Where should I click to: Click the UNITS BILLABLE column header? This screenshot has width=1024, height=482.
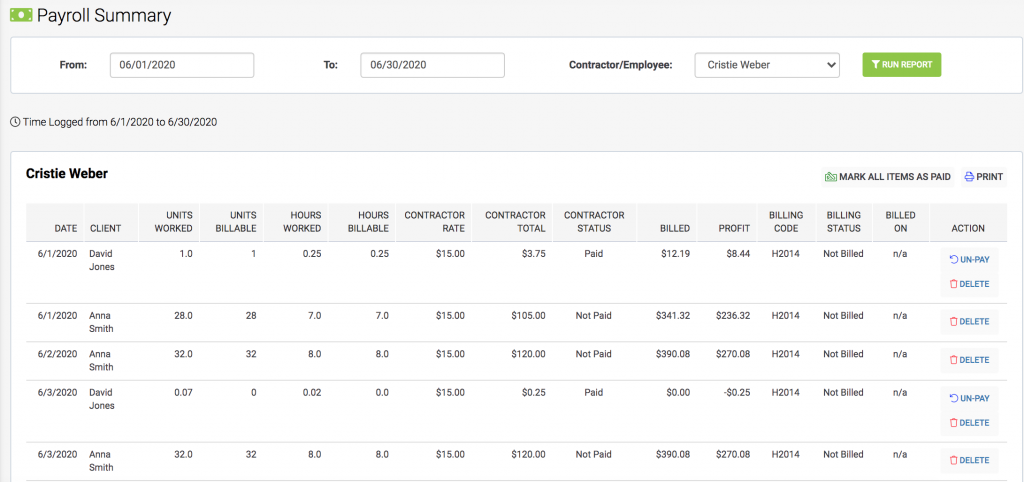pos(233,222)
